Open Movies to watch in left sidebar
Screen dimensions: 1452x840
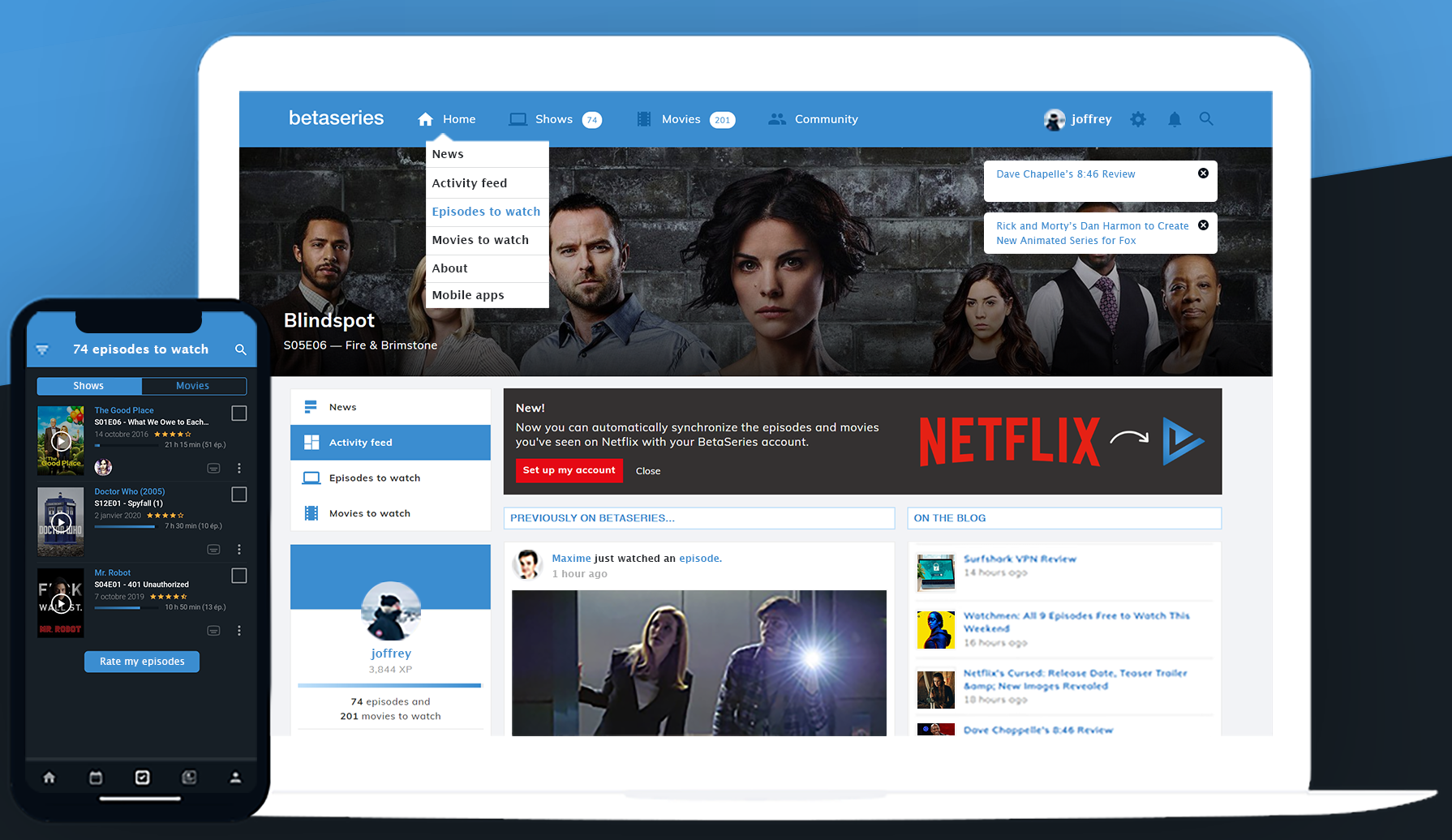click(390, 513)
